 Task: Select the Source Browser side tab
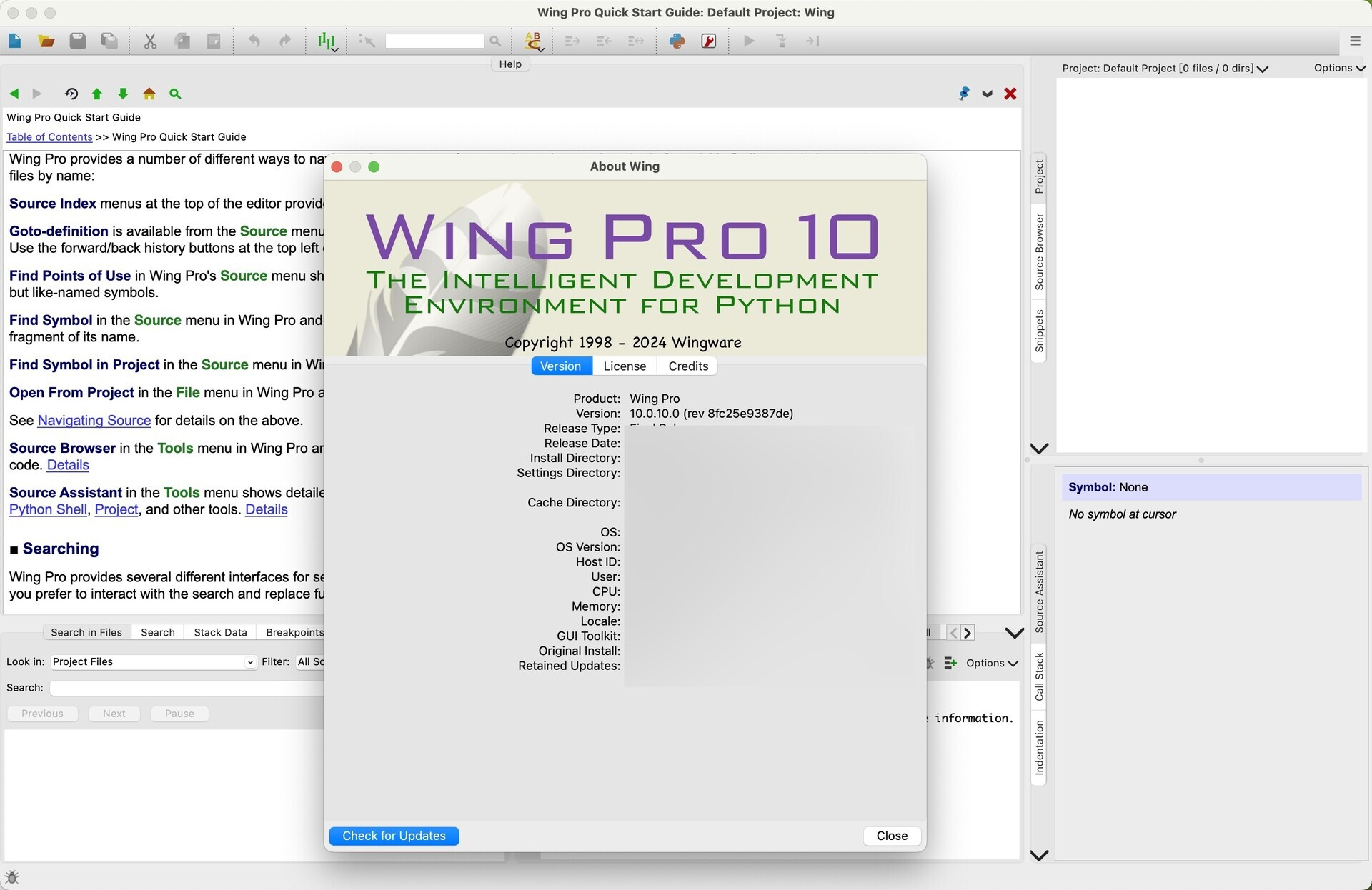point(1039,251)
